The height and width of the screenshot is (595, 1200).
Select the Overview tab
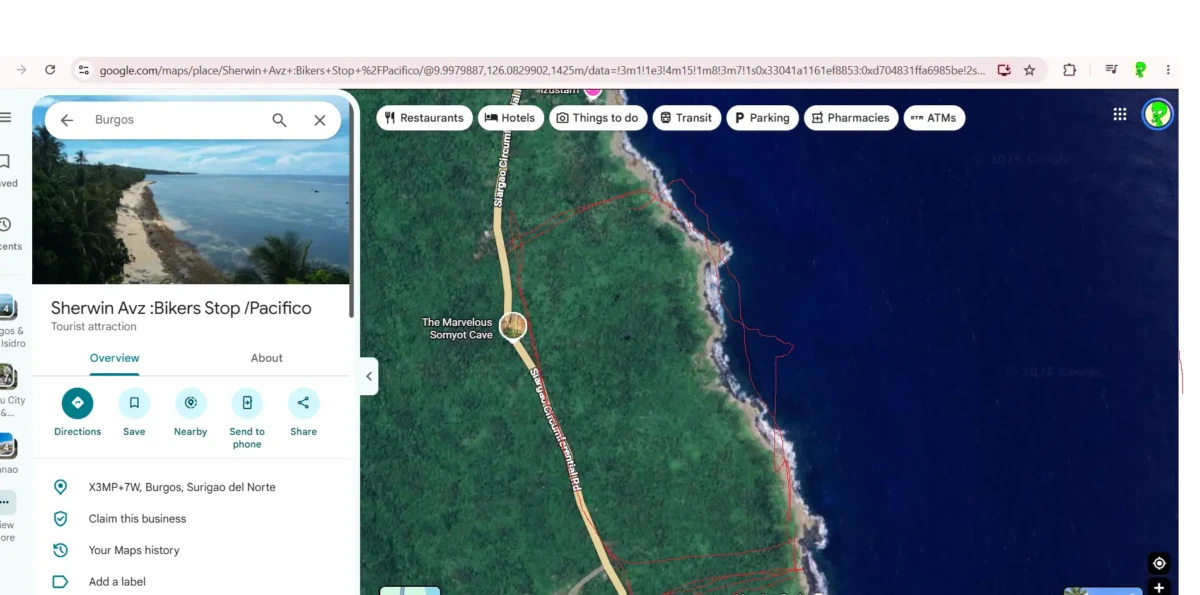pyautogui.click(x=114, y=358)
